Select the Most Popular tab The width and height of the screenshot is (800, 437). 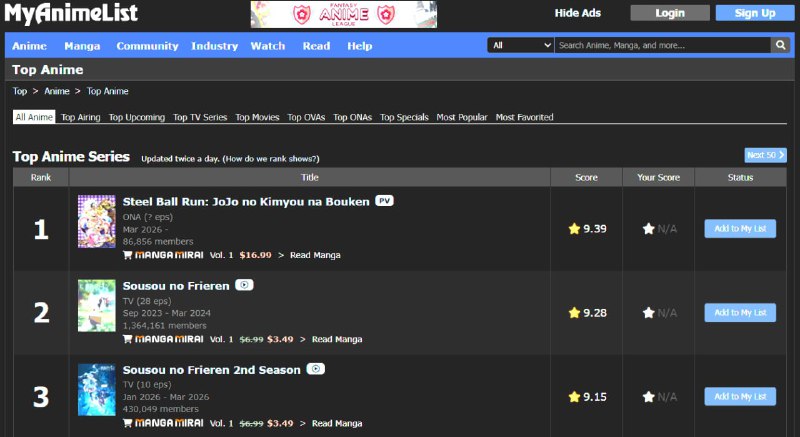pos(462,117)
